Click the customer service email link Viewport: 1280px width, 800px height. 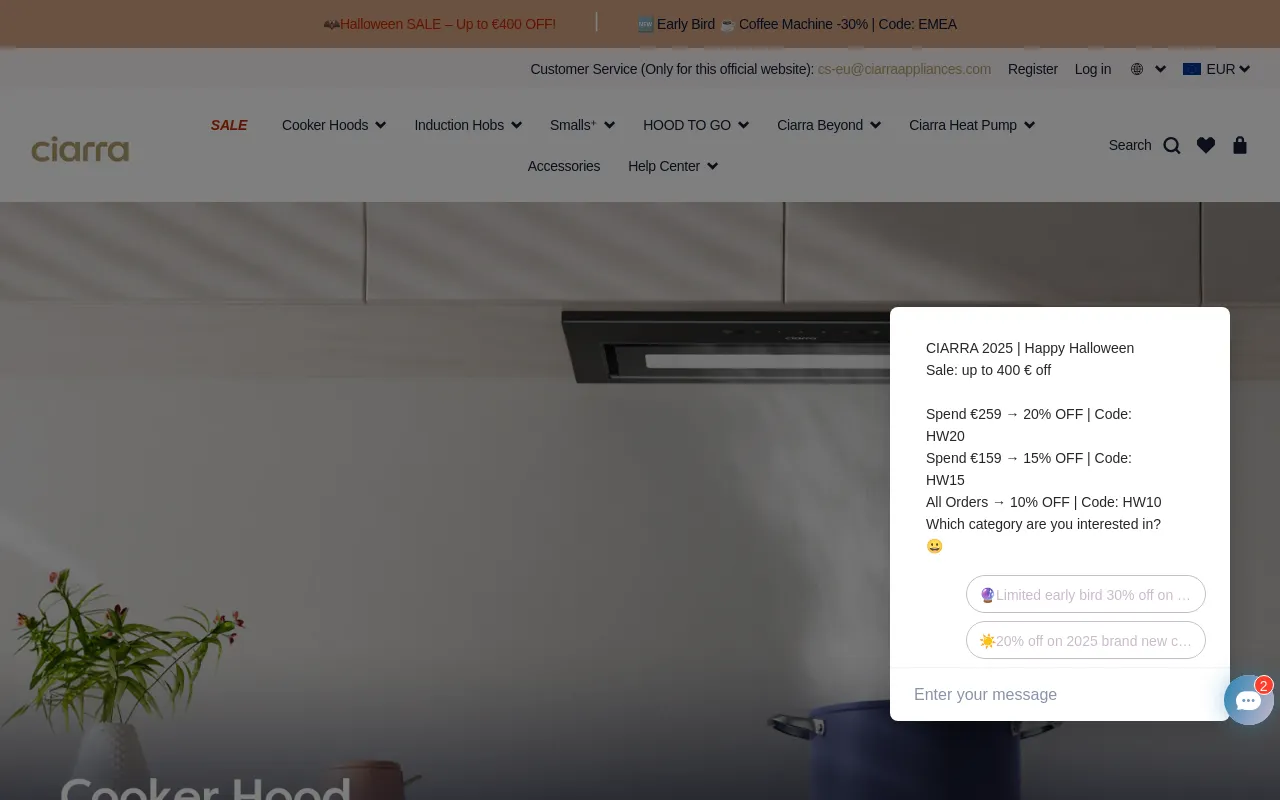coord(904,69)
